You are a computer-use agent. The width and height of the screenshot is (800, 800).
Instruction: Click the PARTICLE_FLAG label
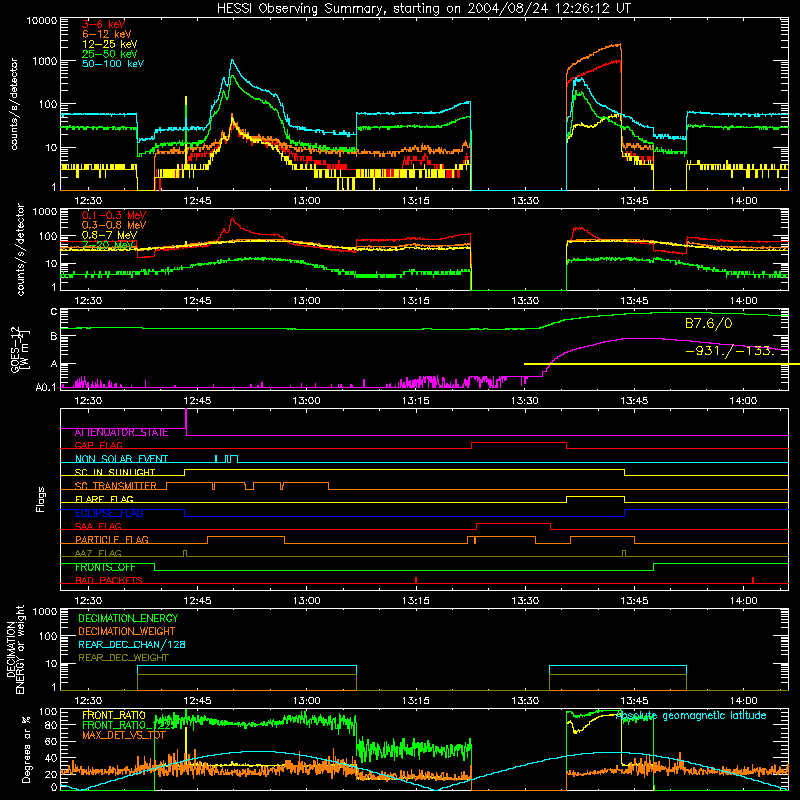[112, 539]
